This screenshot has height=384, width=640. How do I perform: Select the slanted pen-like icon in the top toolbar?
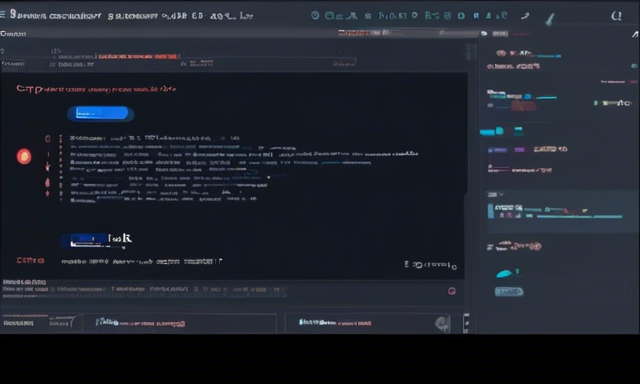[x=550, y=18]
